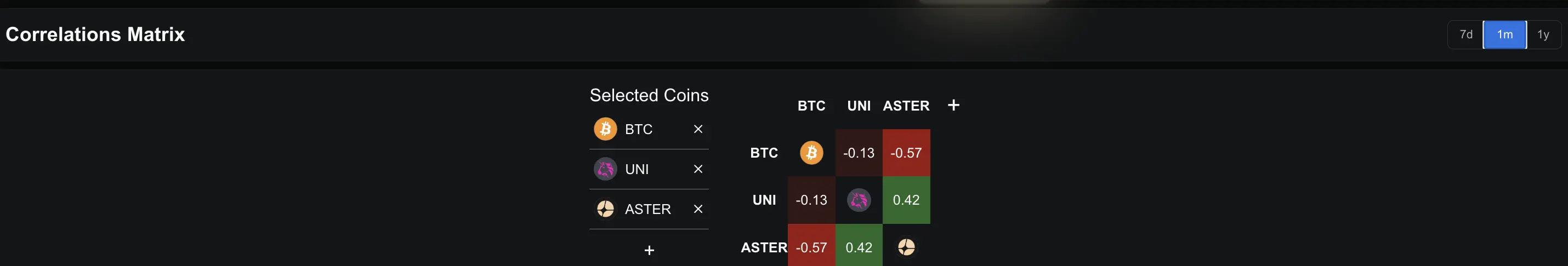Viewport: 1568px width, 266px height.
Task: Click the BTC–UNI -0.13 cell in the BTC row
Action: [x=859, y=153]
